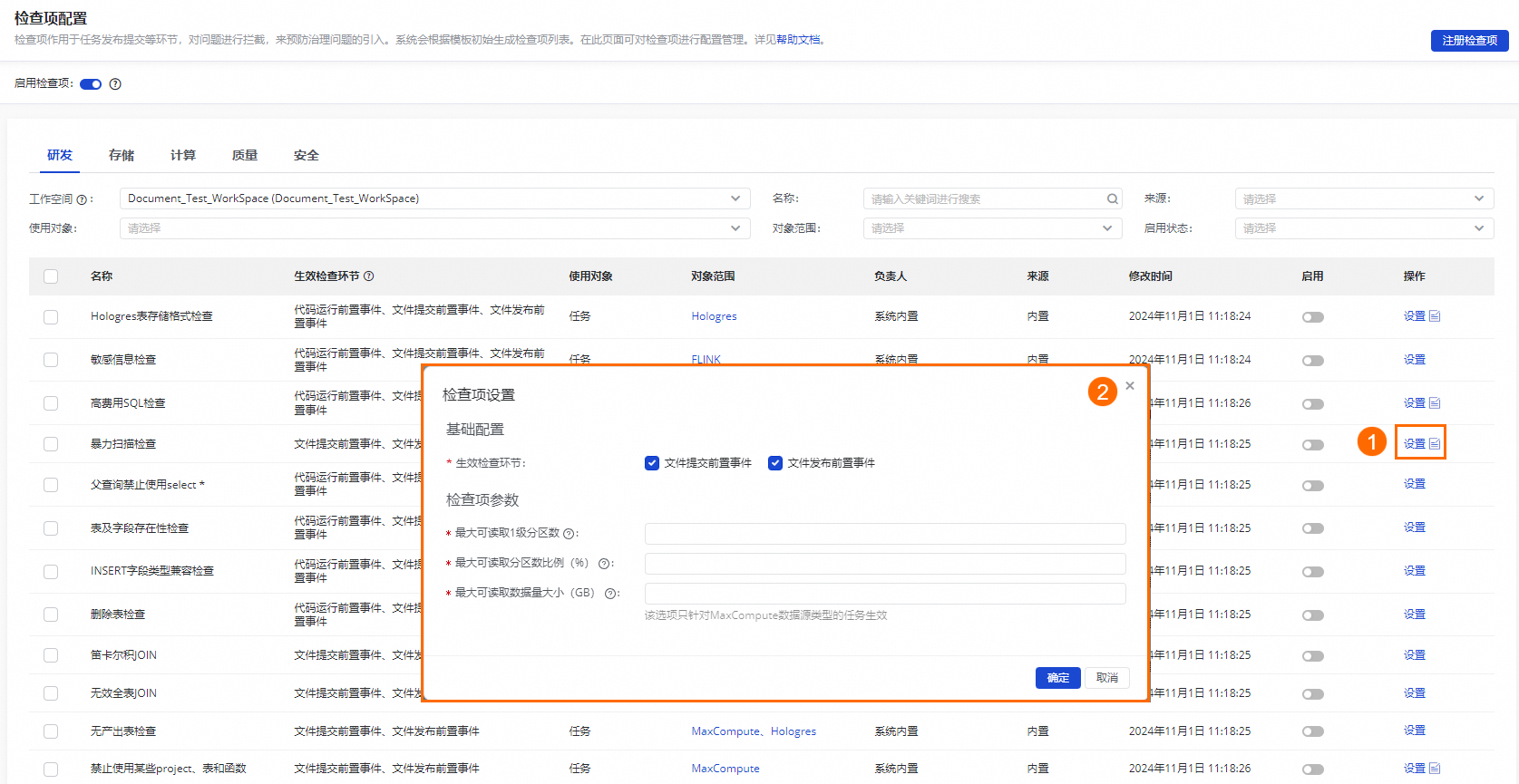Select checkbox for Hologres表存储格式检查 row

point(51,317)
